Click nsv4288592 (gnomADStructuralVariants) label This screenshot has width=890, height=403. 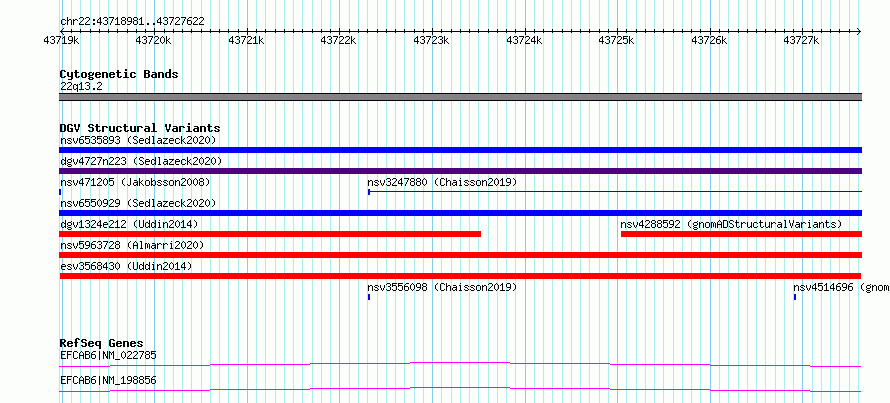(731, 224)
